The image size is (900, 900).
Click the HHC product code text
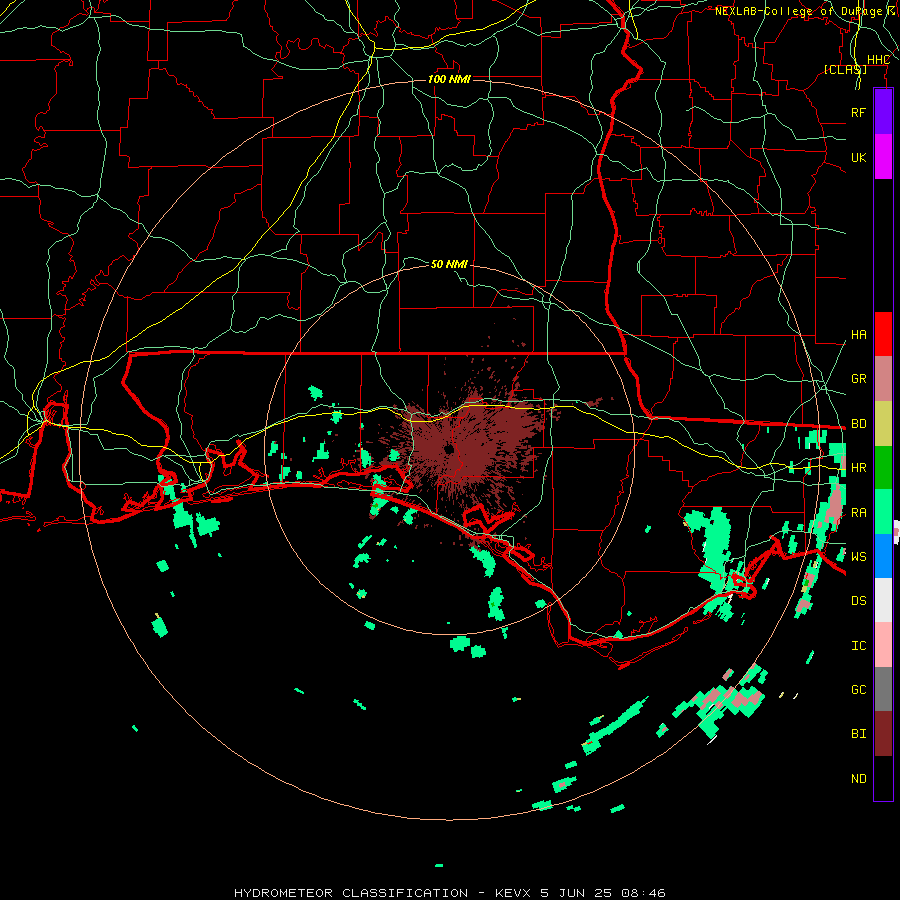tap(878, 60)
